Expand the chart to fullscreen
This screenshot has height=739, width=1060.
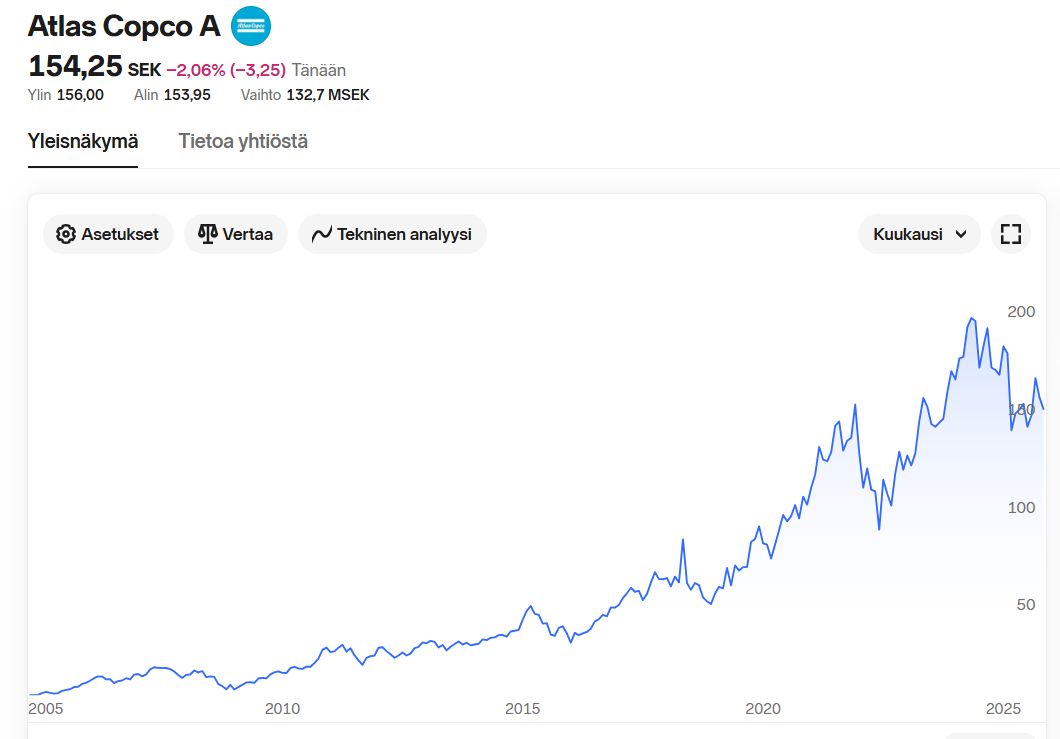1010,234
